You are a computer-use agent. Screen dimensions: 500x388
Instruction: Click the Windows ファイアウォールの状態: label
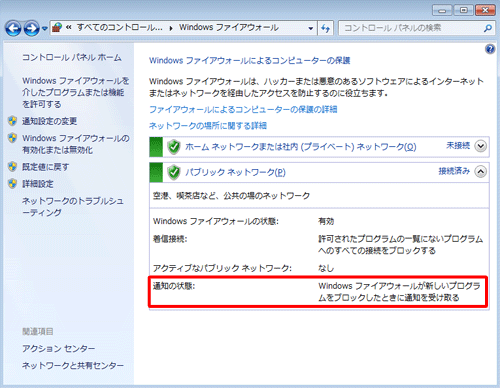(x=216, y=221)
